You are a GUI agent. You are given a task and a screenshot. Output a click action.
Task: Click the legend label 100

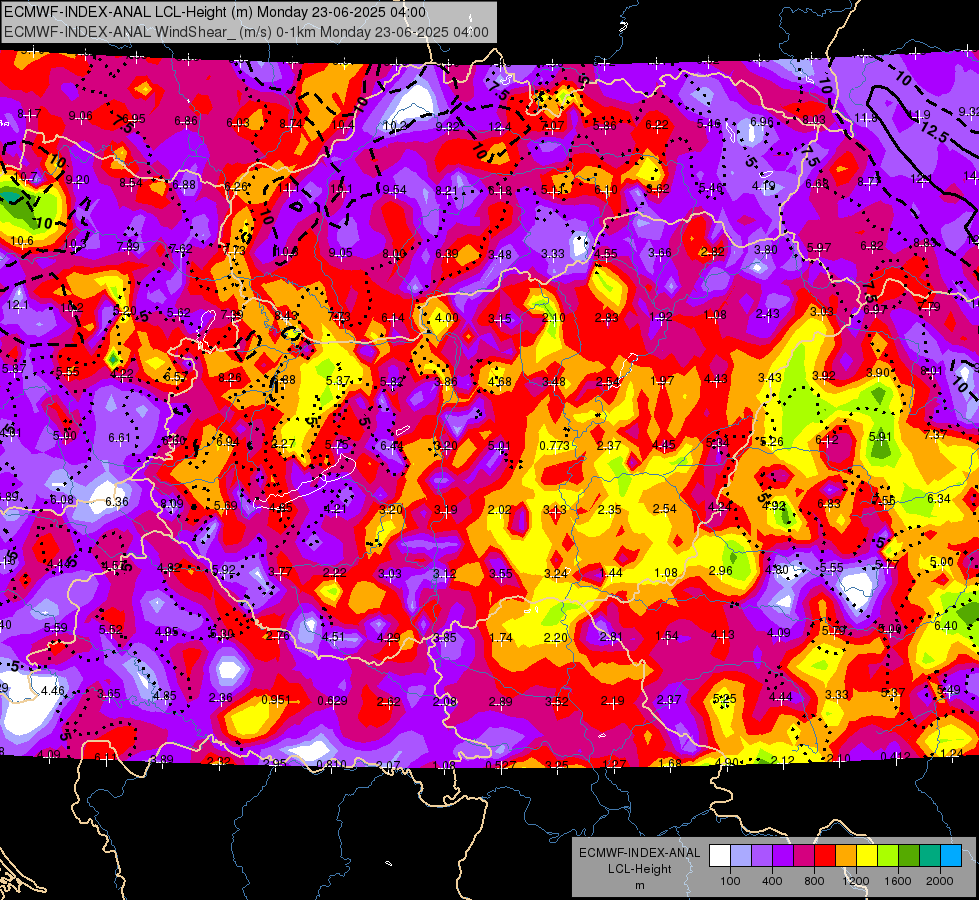coord(730,881)
